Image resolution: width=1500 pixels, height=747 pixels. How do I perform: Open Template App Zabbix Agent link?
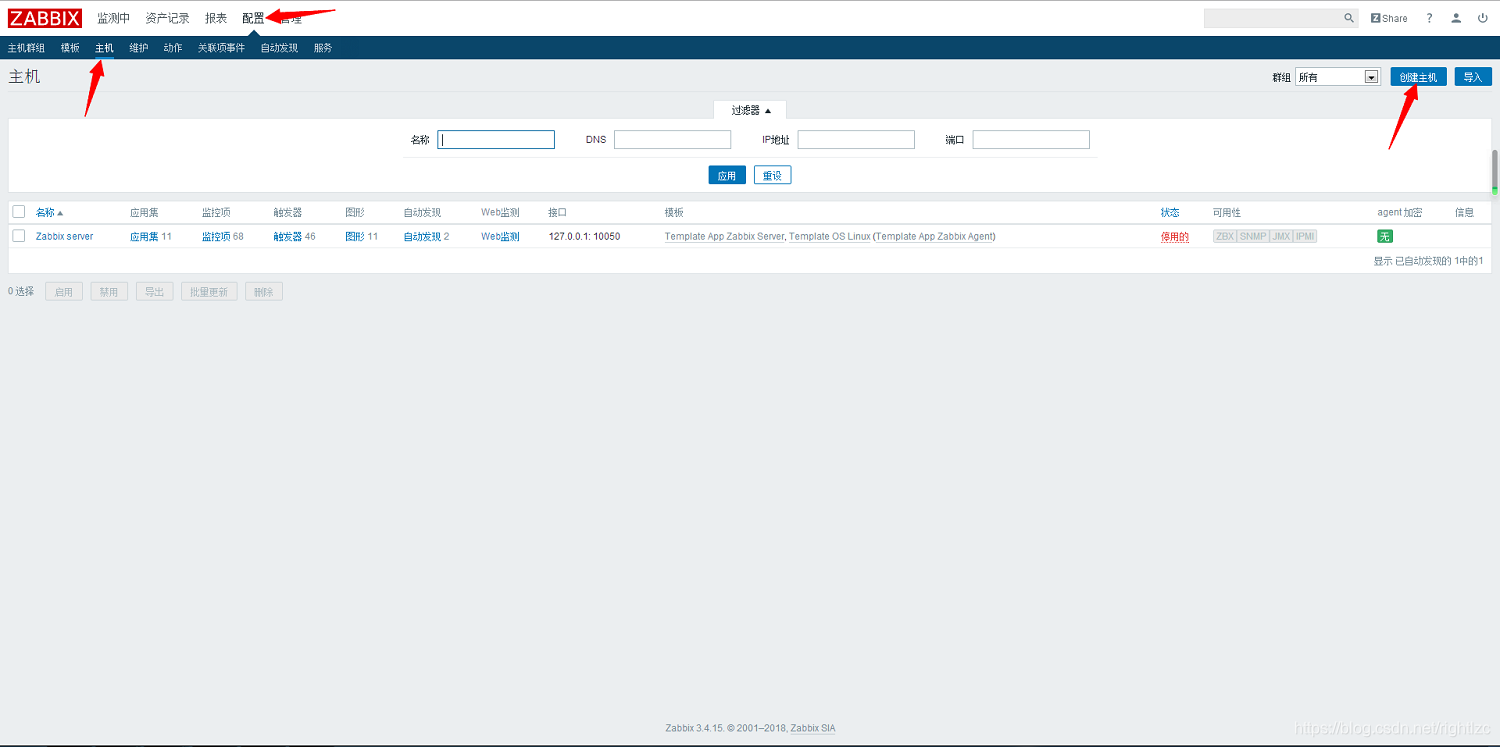coord(934,237)
